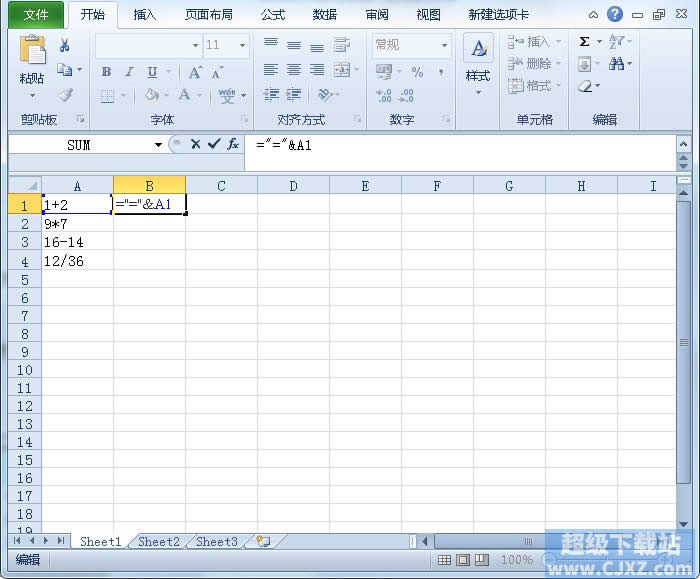Expand the font size dropdown showing 11
This screenshot has height=579, width=700.
242,46
